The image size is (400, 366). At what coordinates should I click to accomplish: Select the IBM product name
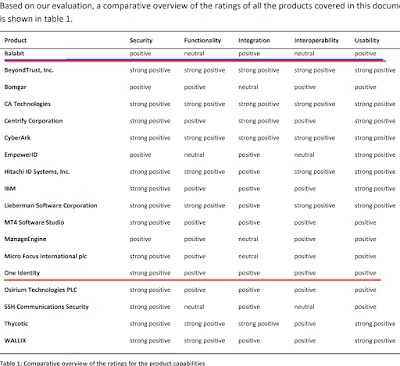point(10,188)
